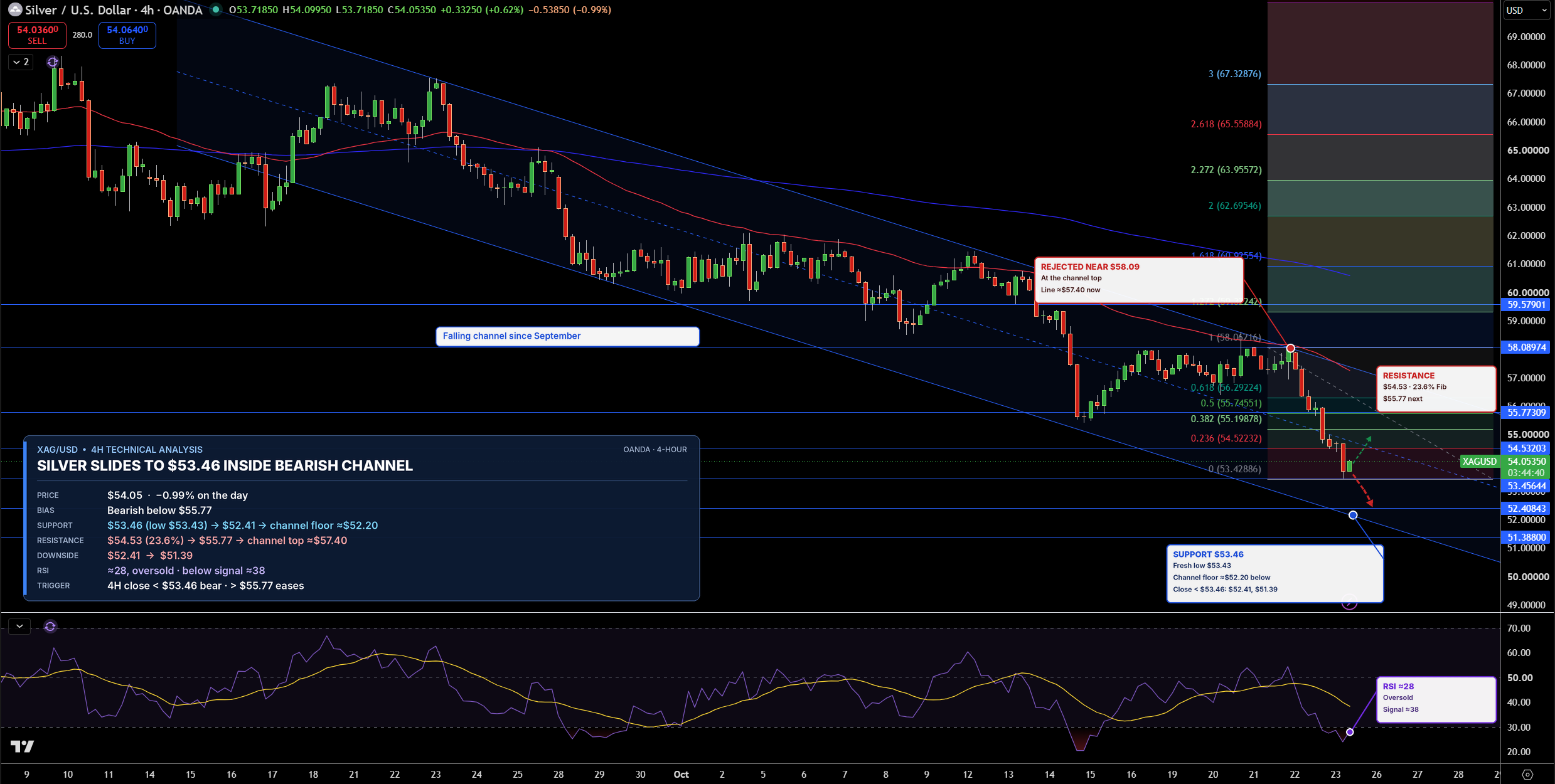Click the Silver symbol logo icon
This screenshot has height=784, width=1555.
pyautogui.click(x=15, y=9)
